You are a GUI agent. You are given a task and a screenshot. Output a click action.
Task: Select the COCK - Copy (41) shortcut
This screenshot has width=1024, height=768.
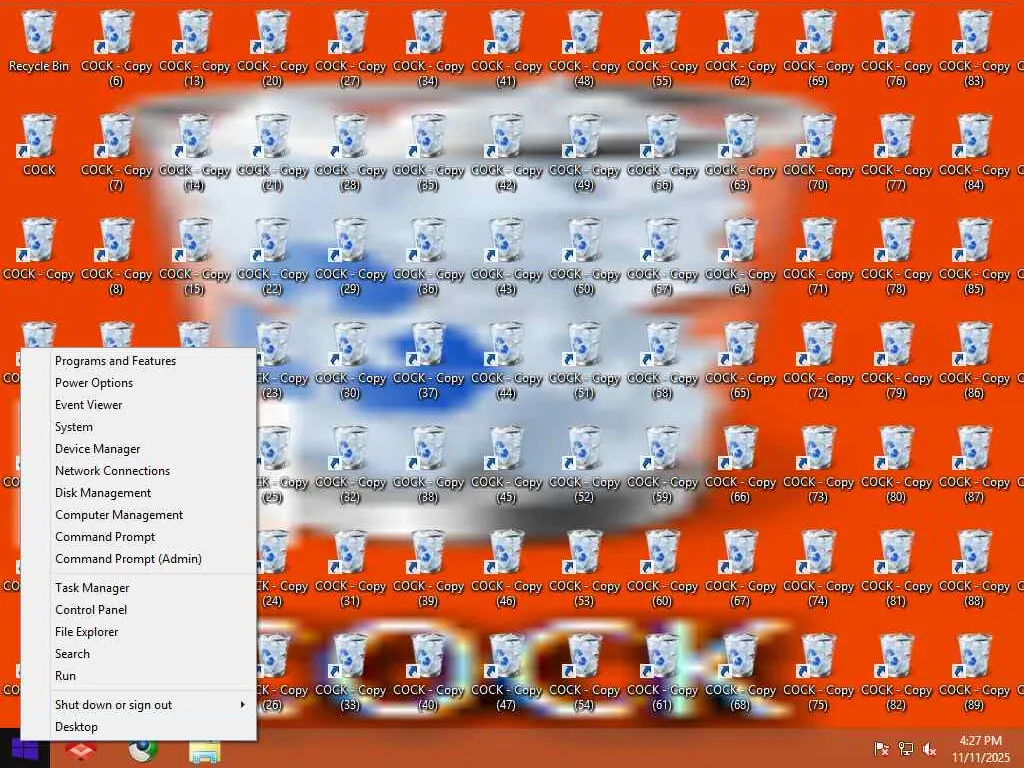pyautogui.click(x=506, y=48)
